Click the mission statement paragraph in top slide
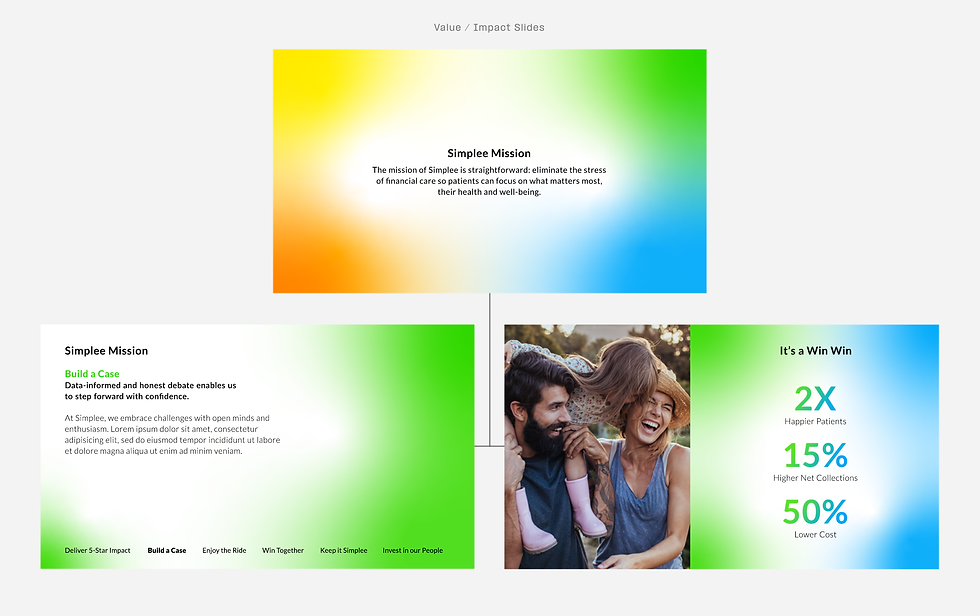Image resolution: width=980 pixels, height=616 pixels. 489,181
